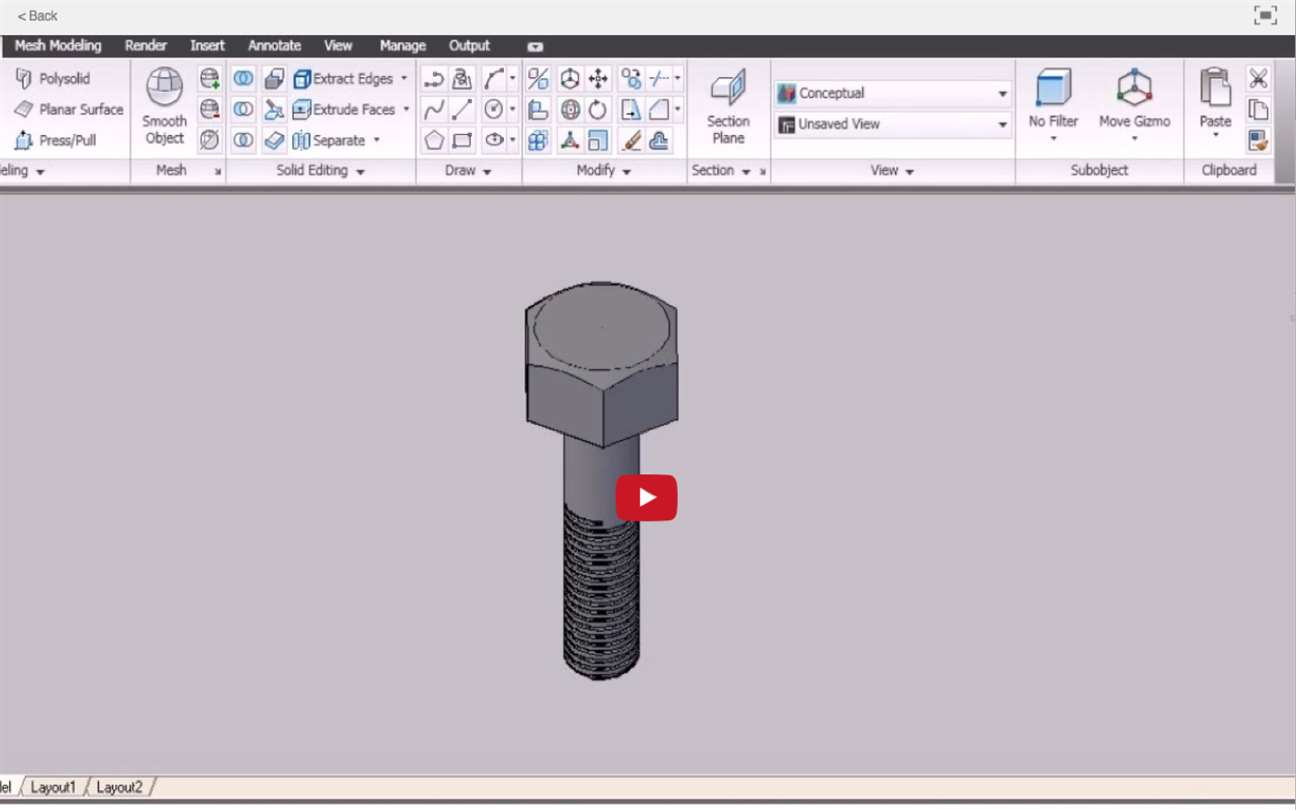This screenshot has height=810, width=1296.
Task: Open the Conceptual visual style dropdown
Action: 893,93
